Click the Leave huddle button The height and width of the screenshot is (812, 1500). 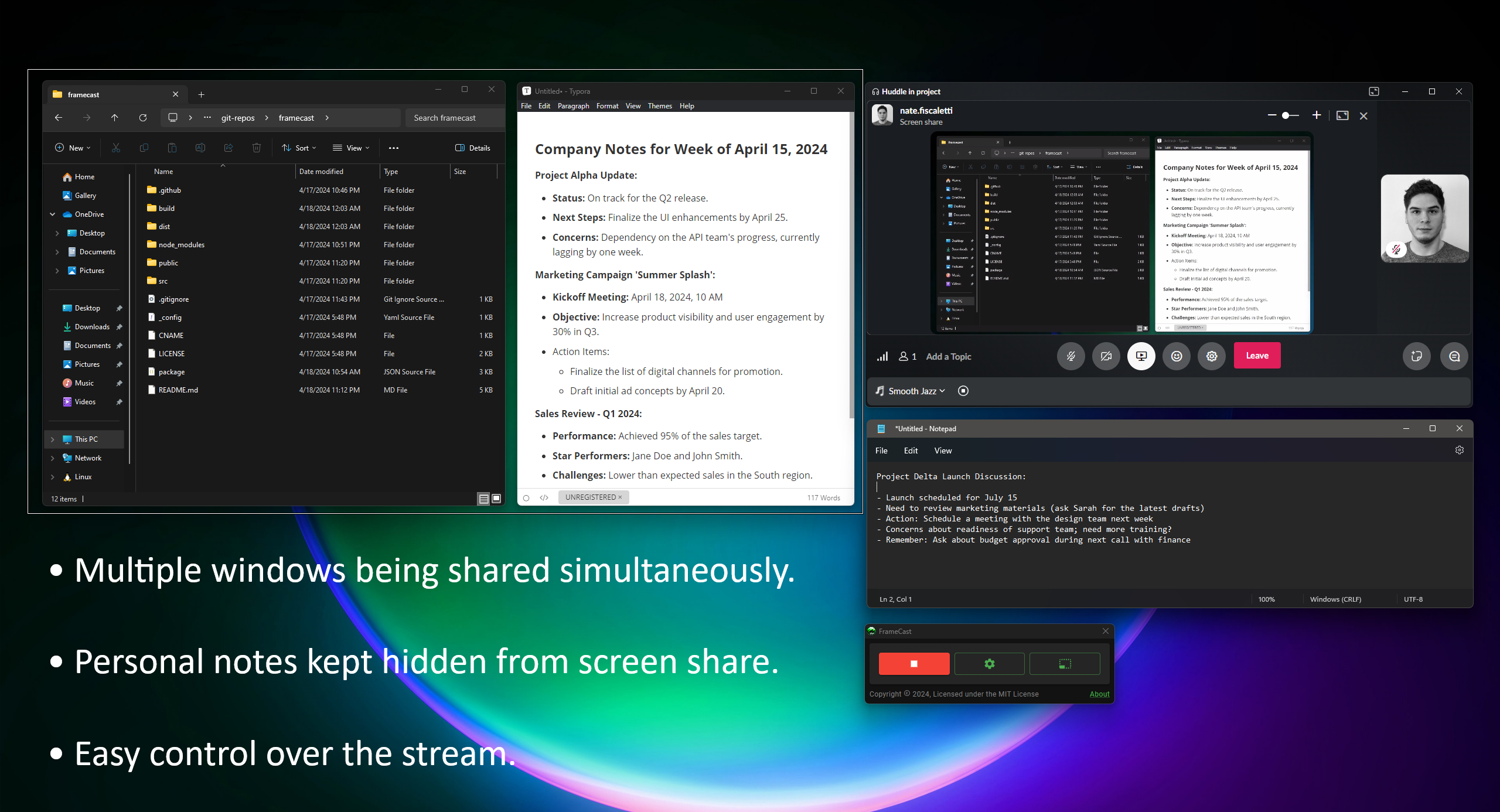(1257, 356)
